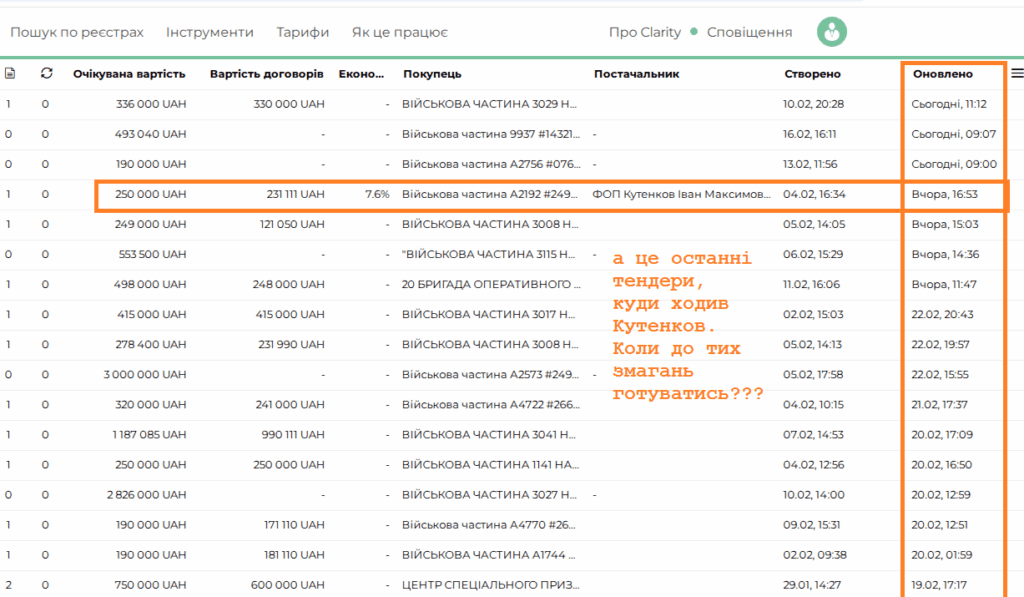Open the Як це працює link
Screen dimensions: 1024x597
[x=399, y=32]
